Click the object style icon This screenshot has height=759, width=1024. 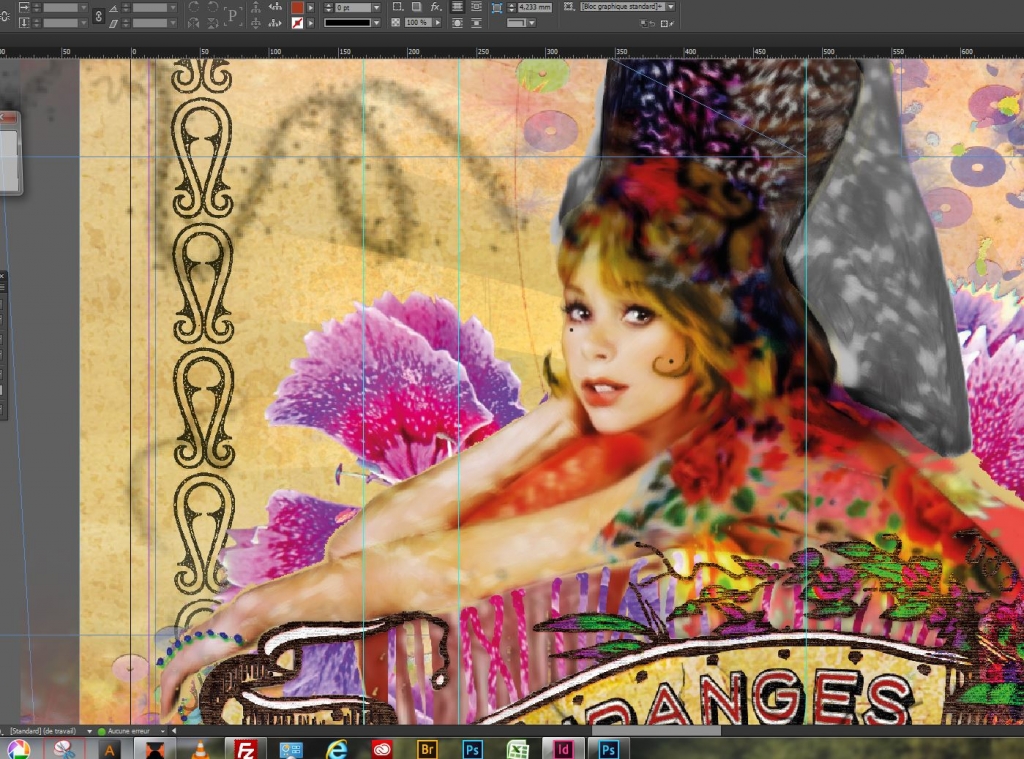click(x=569, y=7)
